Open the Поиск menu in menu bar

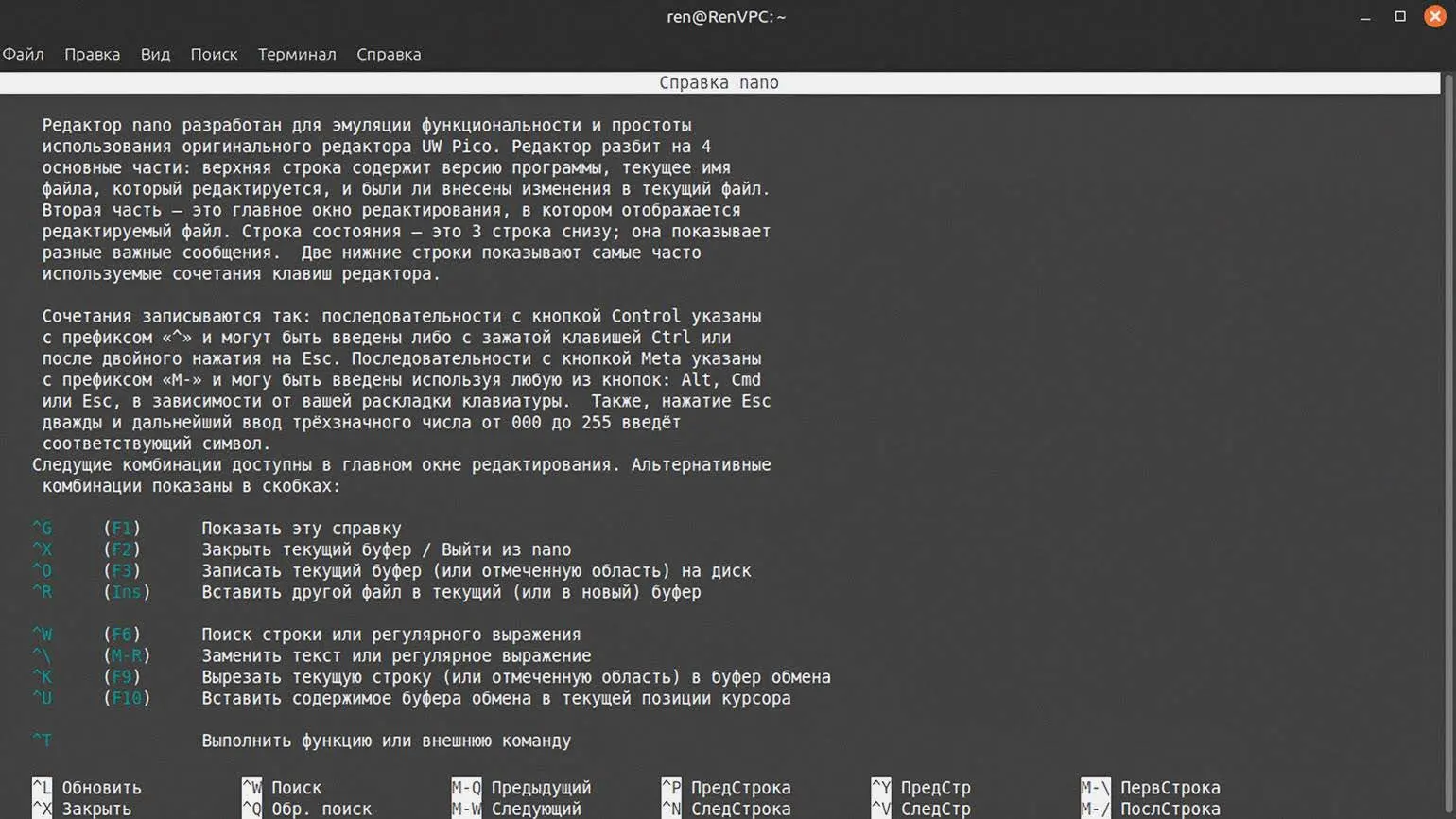point(214,55)
